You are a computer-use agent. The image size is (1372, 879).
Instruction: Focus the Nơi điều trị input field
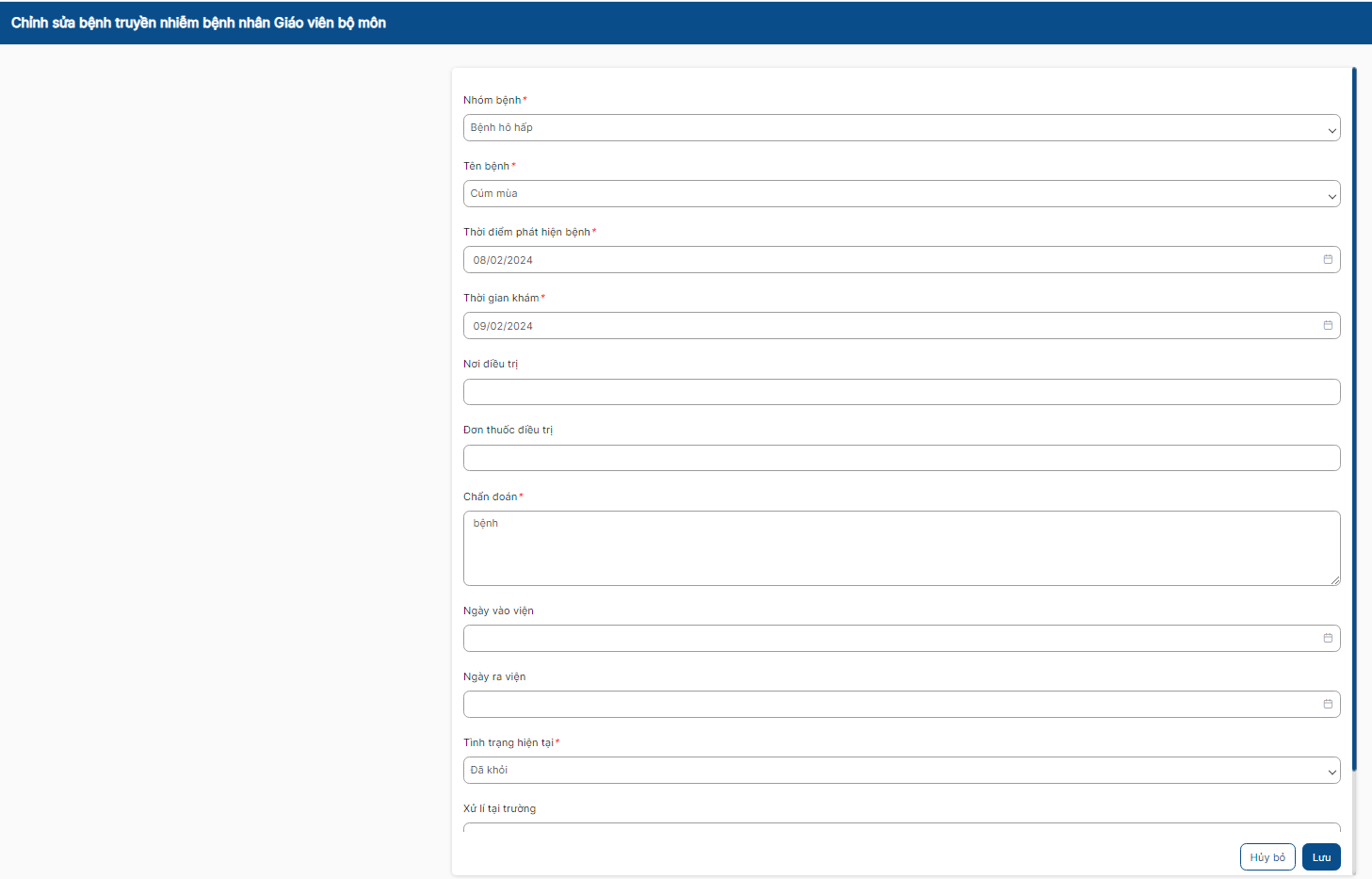(x=901, y=392)
